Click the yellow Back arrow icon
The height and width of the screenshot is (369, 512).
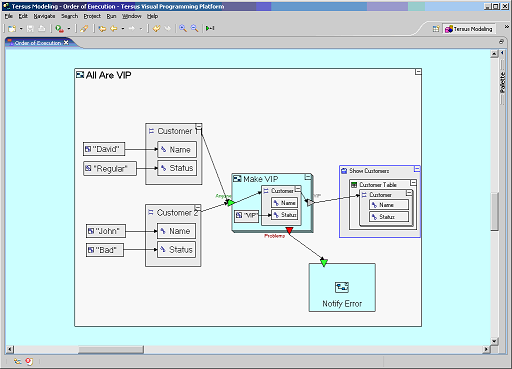[114, 29]
